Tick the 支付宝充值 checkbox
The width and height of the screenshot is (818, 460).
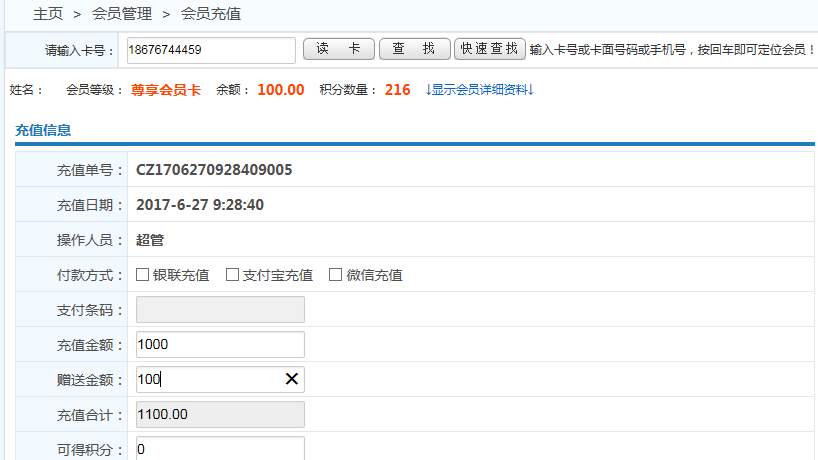[x=232, y=275]
